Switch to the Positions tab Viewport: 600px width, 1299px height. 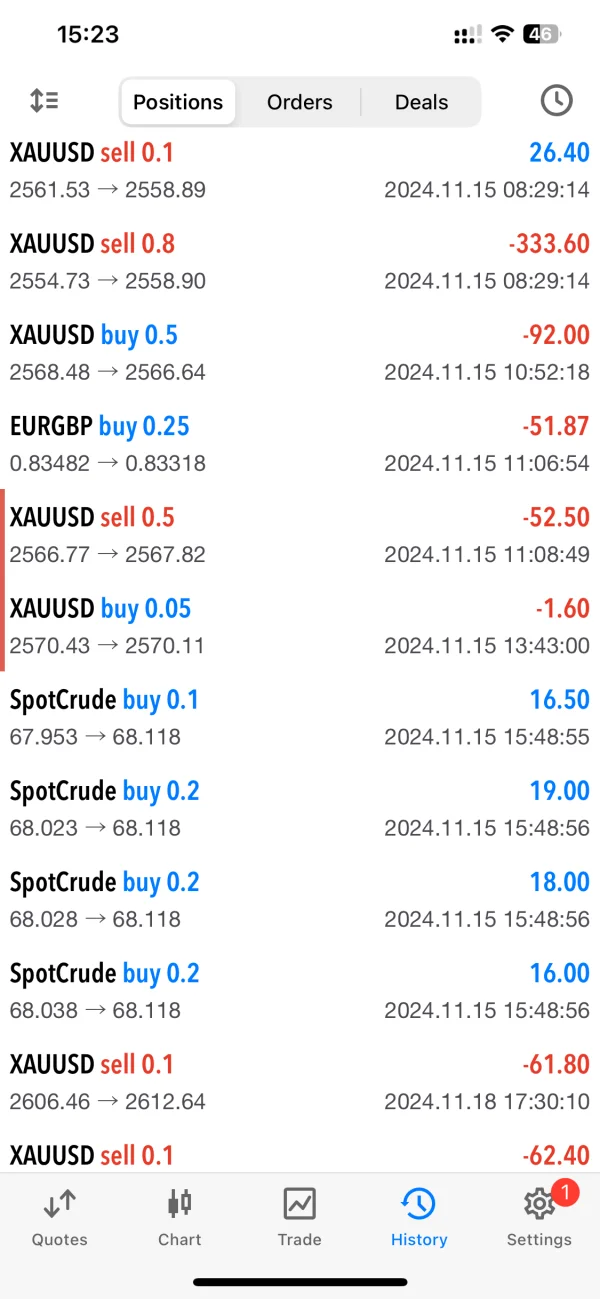[x=178, y=102]
